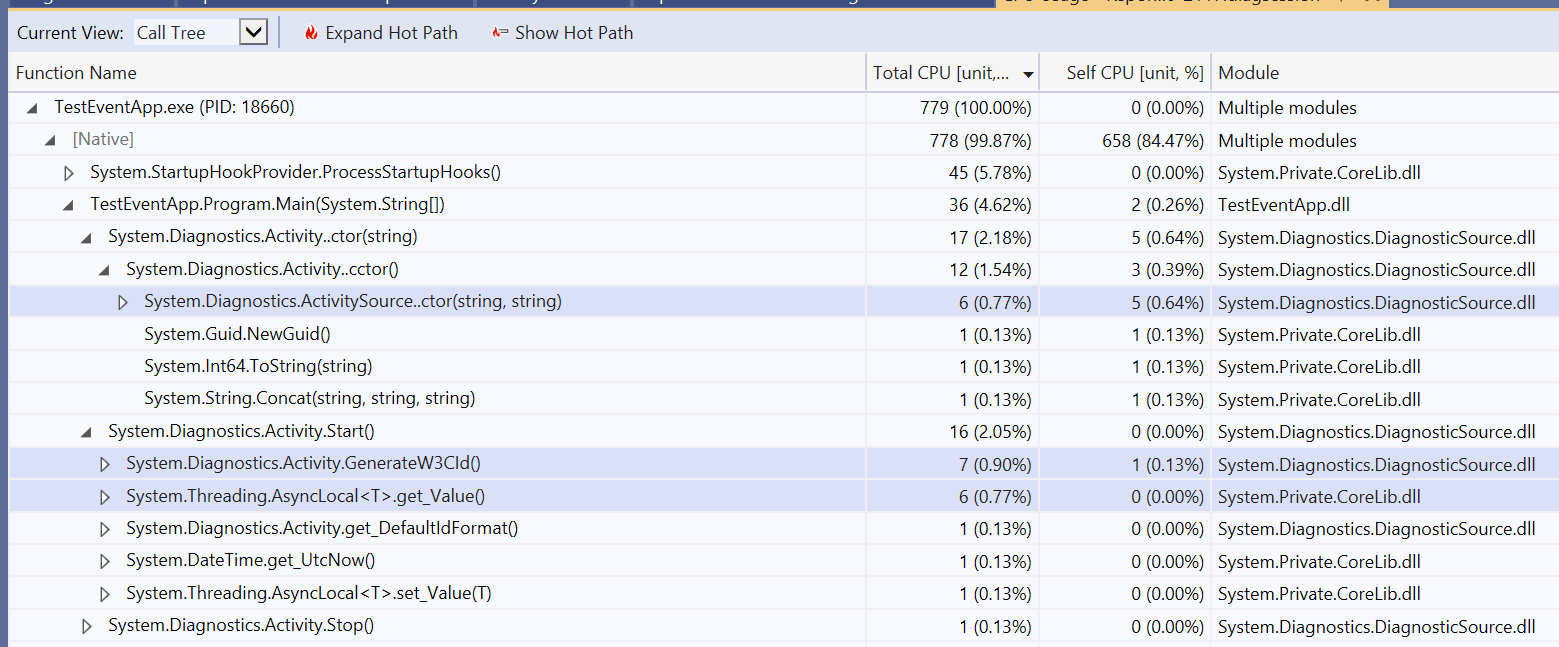Expand the ProcessStartupHooks() tree node
Screen dimensions: 1559x647
coord(68,172)
